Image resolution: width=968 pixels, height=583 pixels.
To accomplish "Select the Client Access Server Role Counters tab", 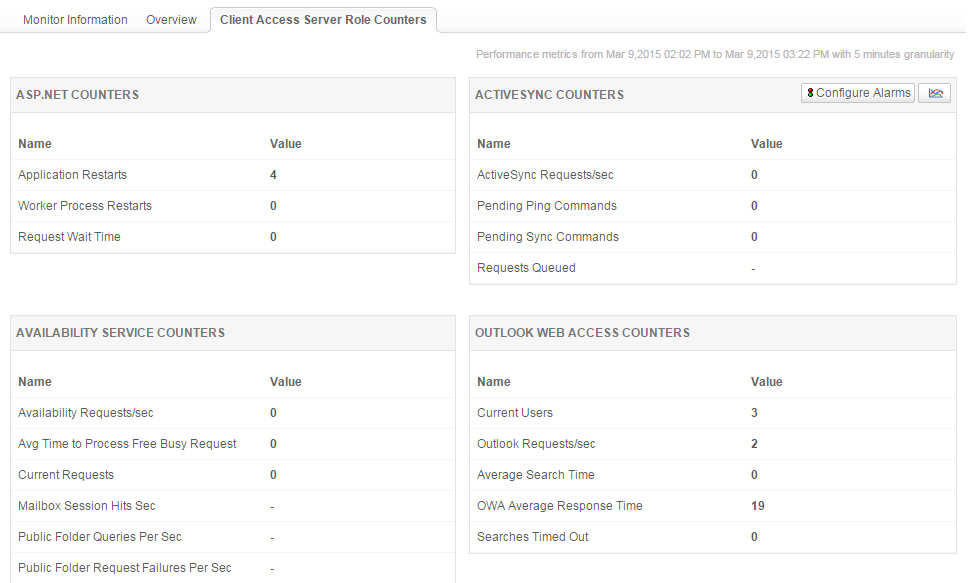I will pos(323,20).
